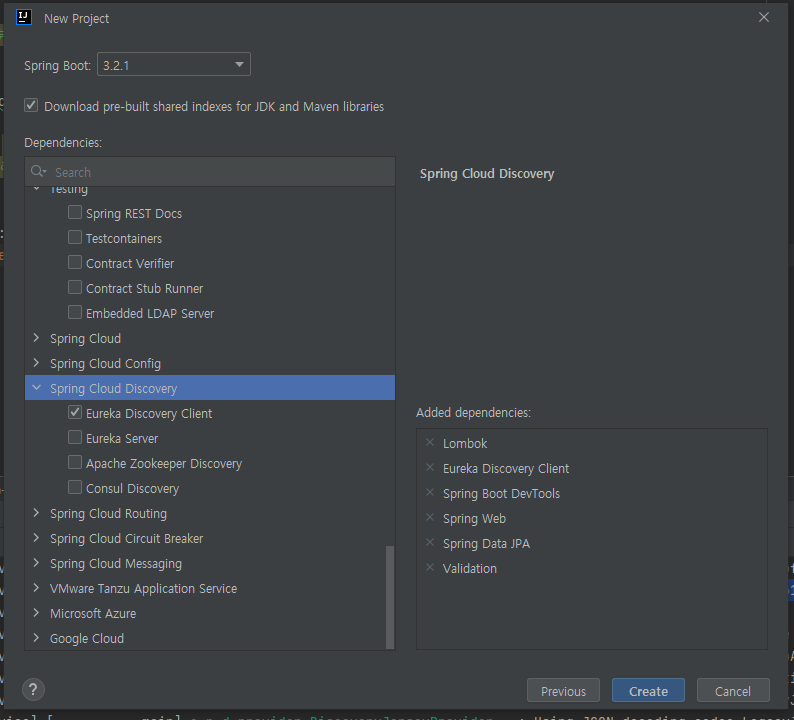Expand the Spring Cloud Messaging group

(x=36, y=563)
